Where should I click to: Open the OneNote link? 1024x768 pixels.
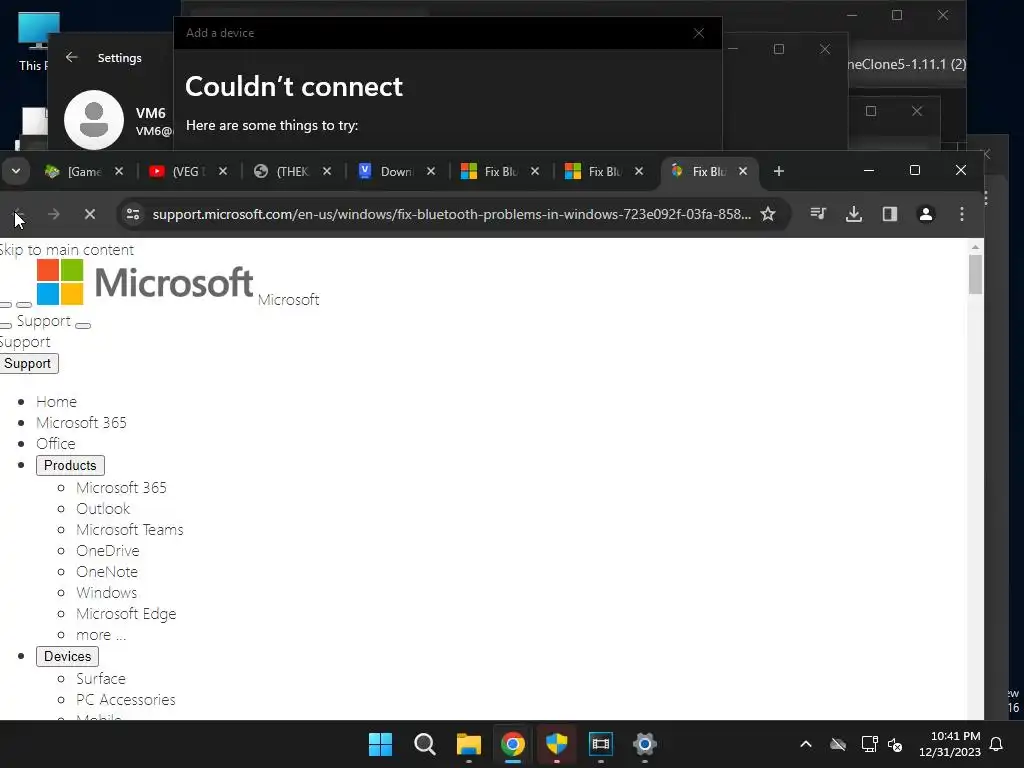click(107, 571)
